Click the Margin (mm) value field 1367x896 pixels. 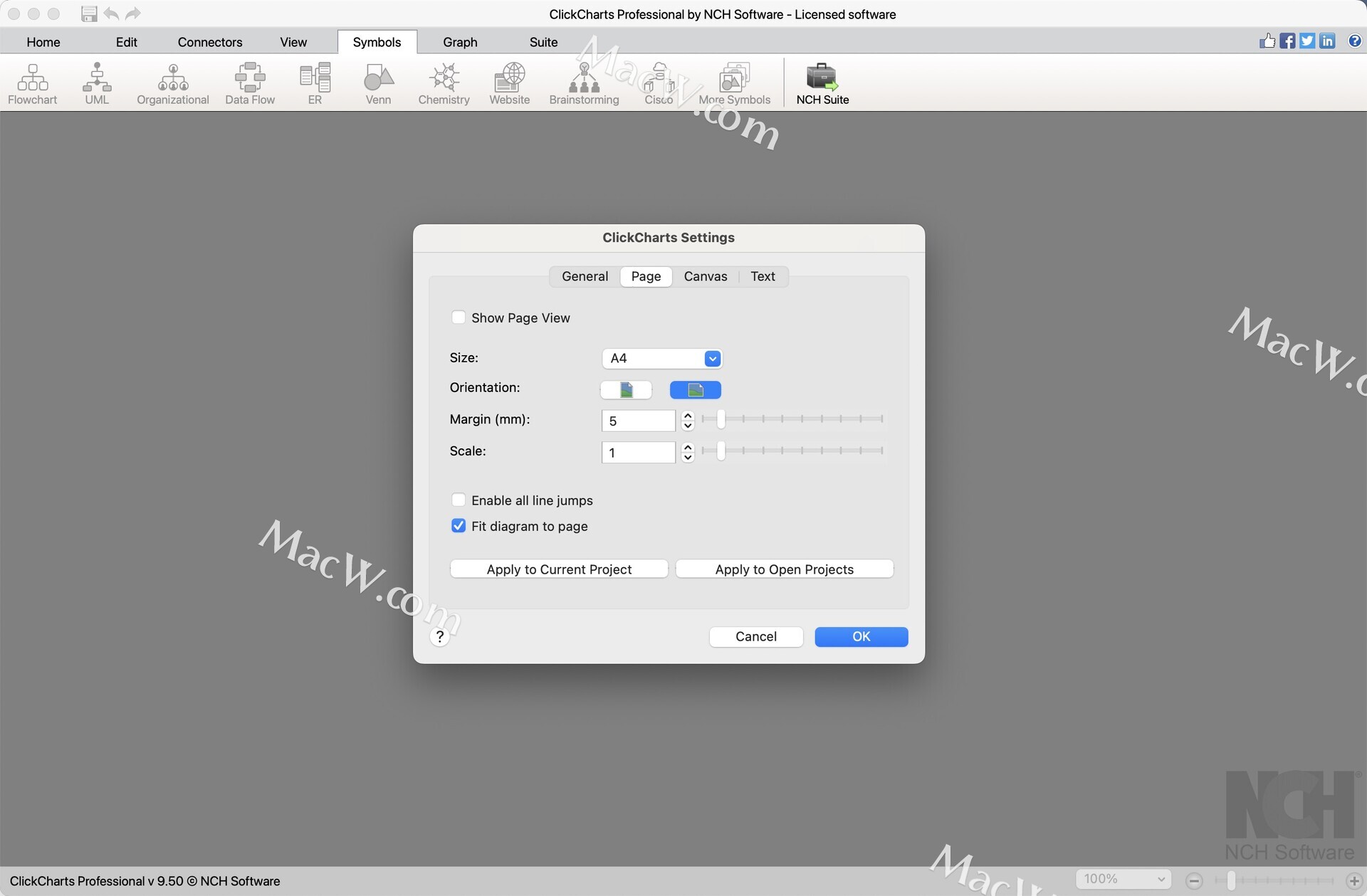pos(639,421)
